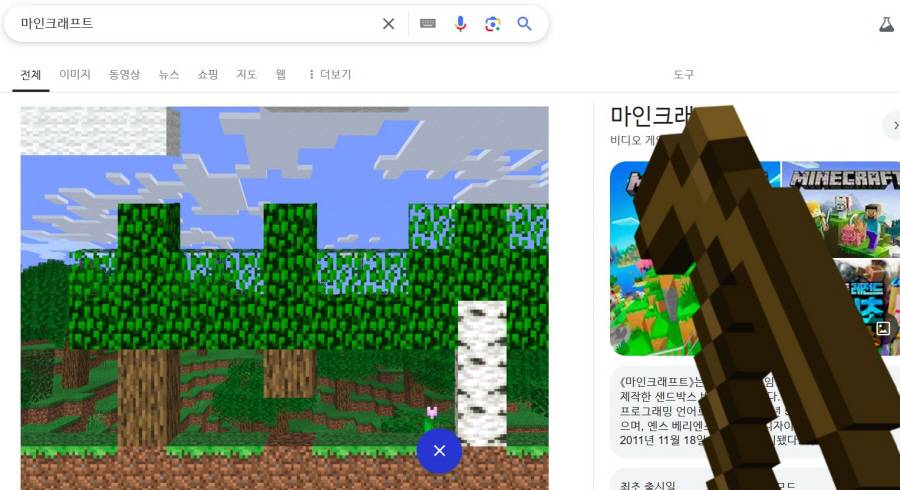Open the 쇼핑 tab
The image size is (900, 490).
[208, 75]
